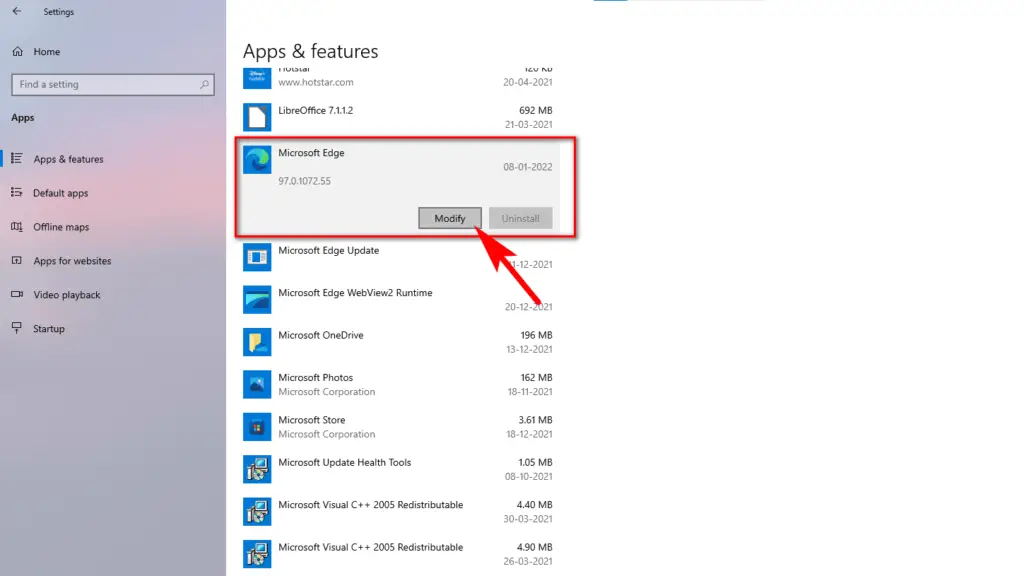Viewport: 1024px width, 576px height.
Task: Click the 692 MB size of LibreOffice
Action: click(x=536, y=110)
